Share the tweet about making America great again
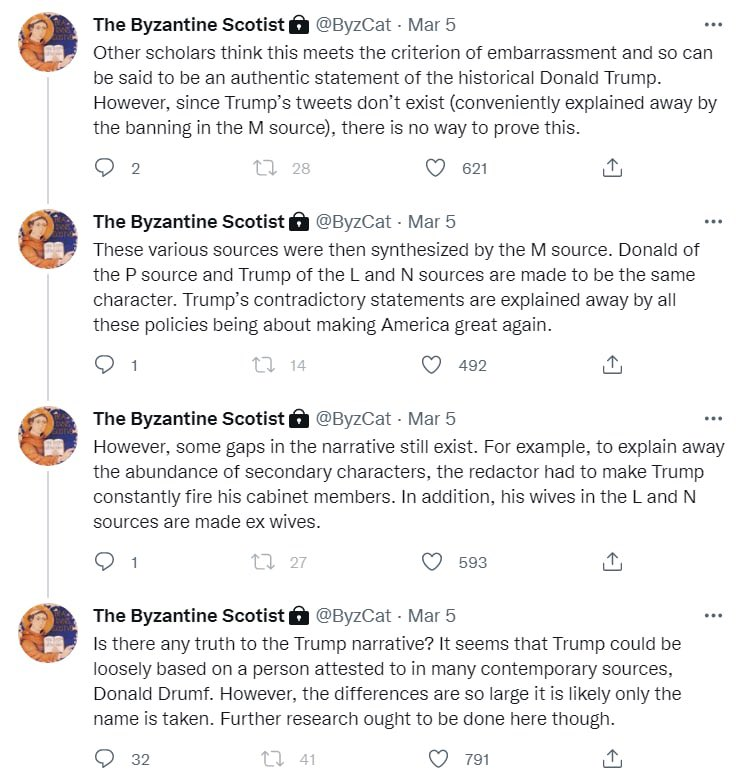This screenshot has height=778, width=738. pos(612,365)
